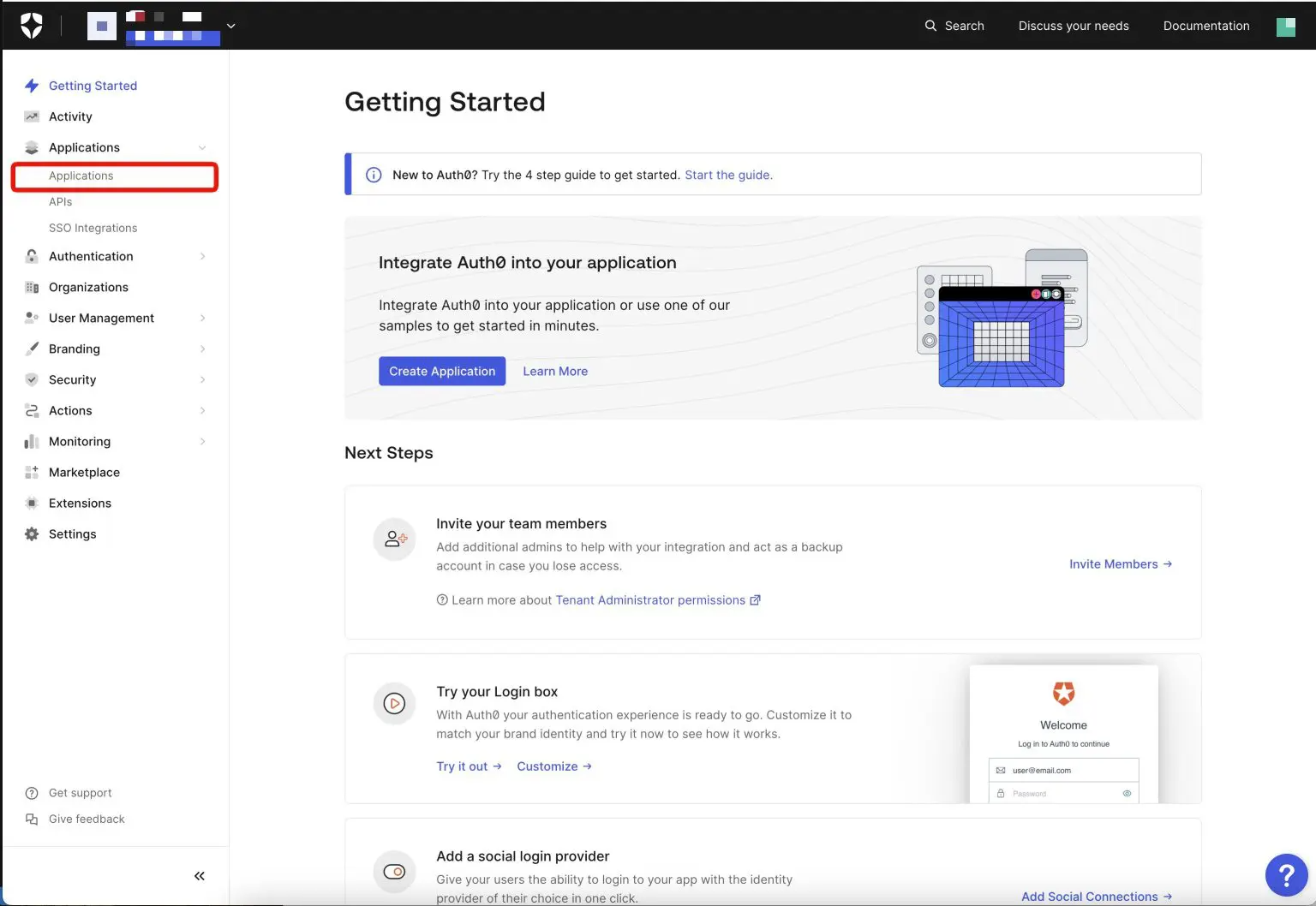This screenshot has width=1316, height=906.
Task: Click the info icon in guide banner
Action: [x=374, y=175]
